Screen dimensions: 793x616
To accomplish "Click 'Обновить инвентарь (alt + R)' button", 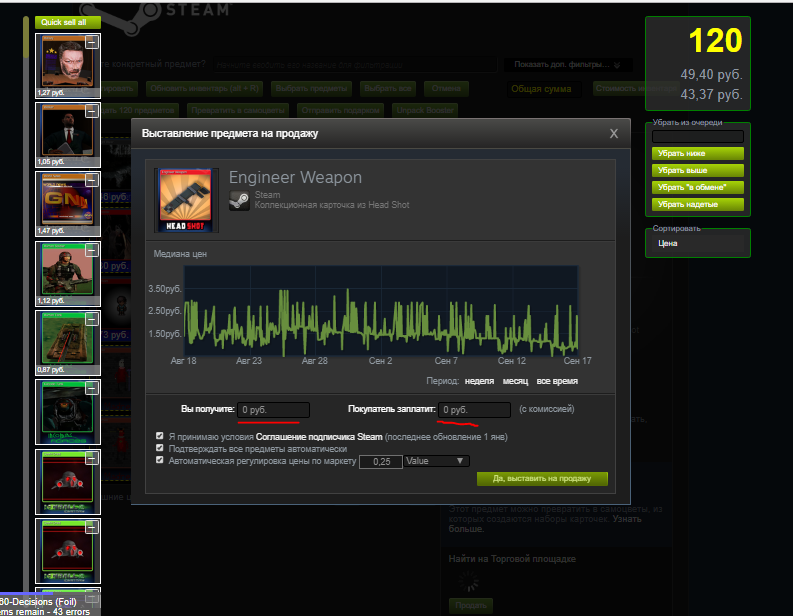I will 204,89.
